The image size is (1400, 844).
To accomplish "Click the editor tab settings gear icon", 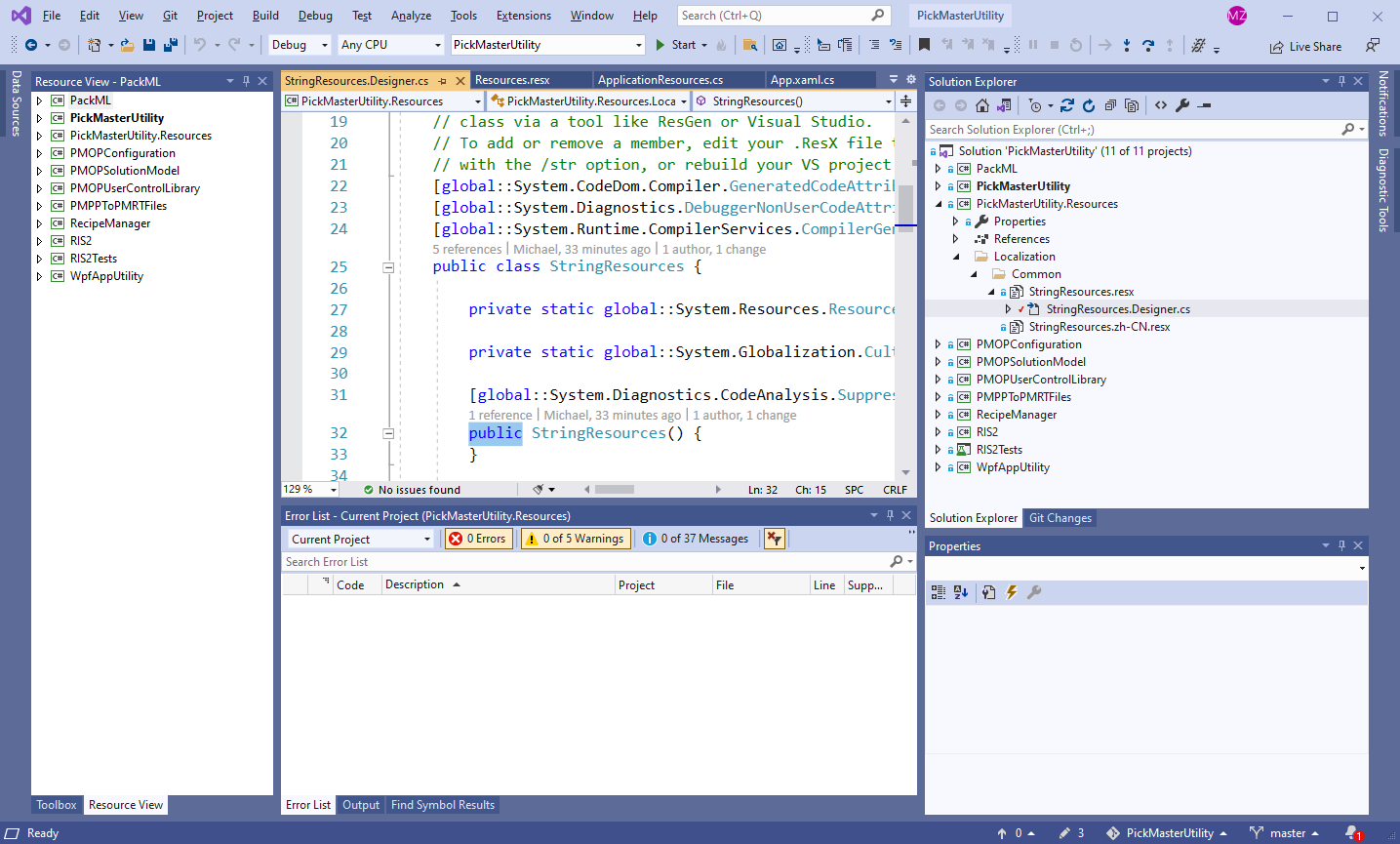I will coord(911,80).
